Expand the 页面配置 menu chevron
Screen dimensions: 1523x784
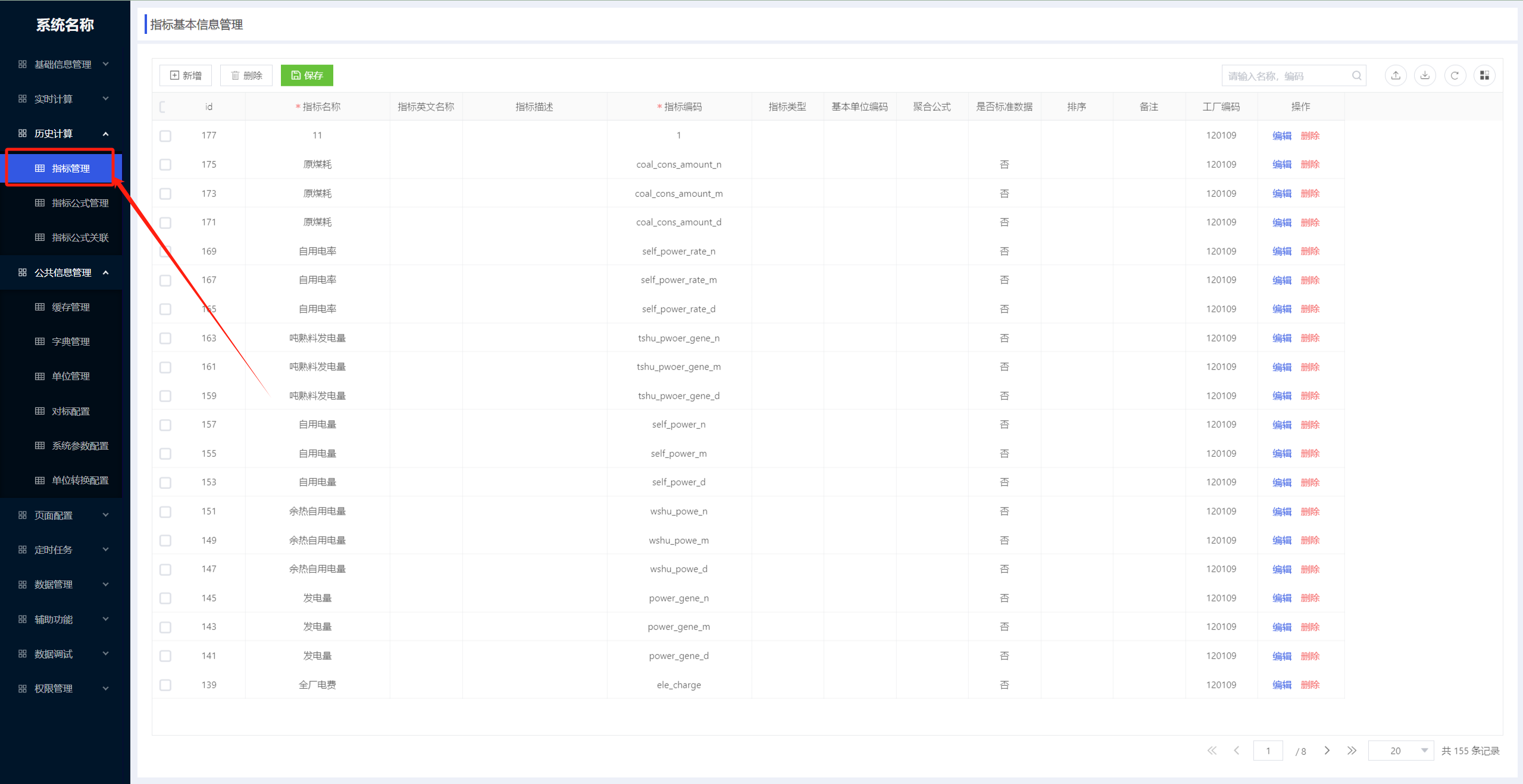point(105,515)
